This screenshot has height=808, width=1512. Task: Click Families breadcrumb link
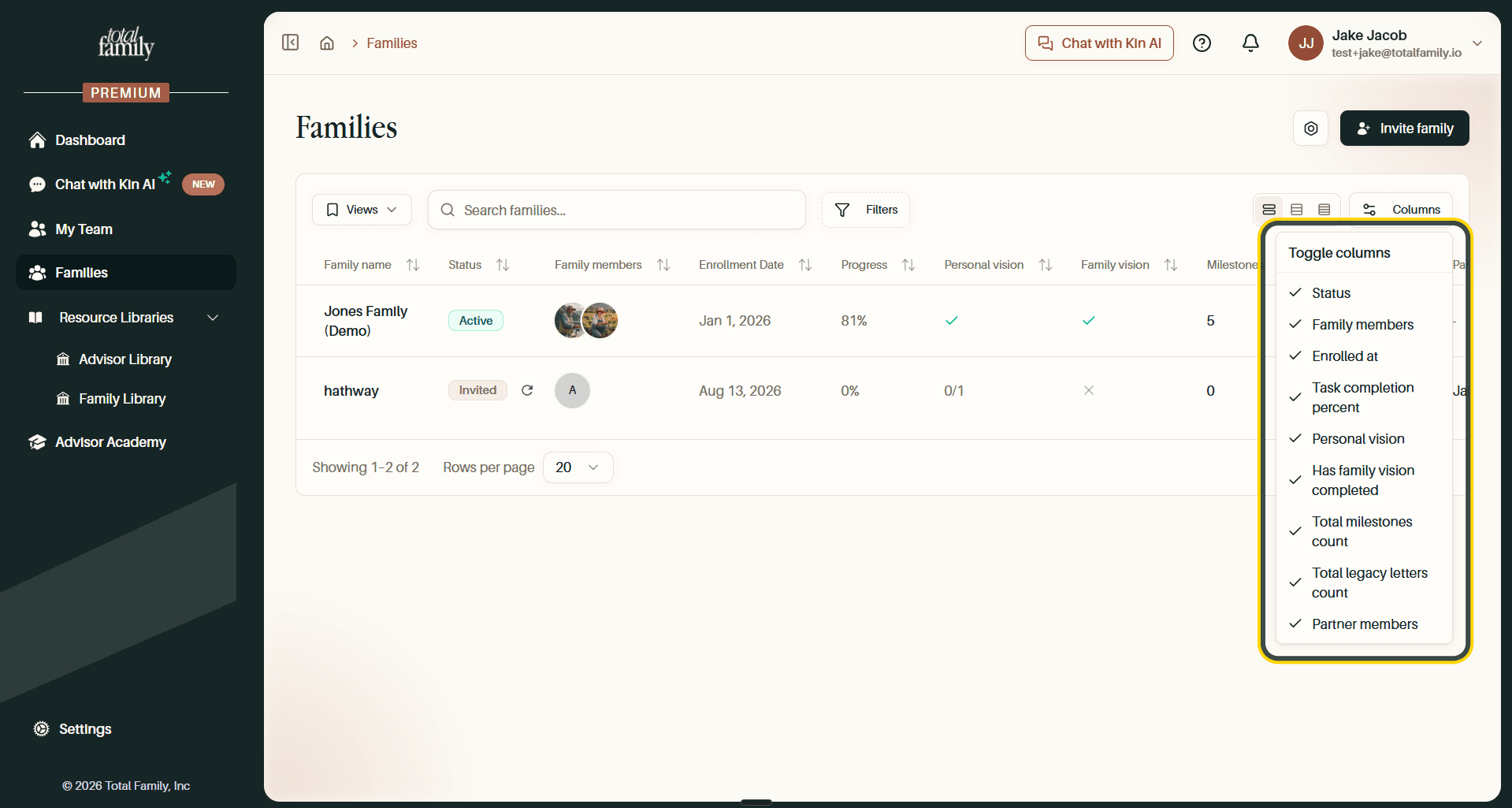pyautogui.click(x=392, y=43)
